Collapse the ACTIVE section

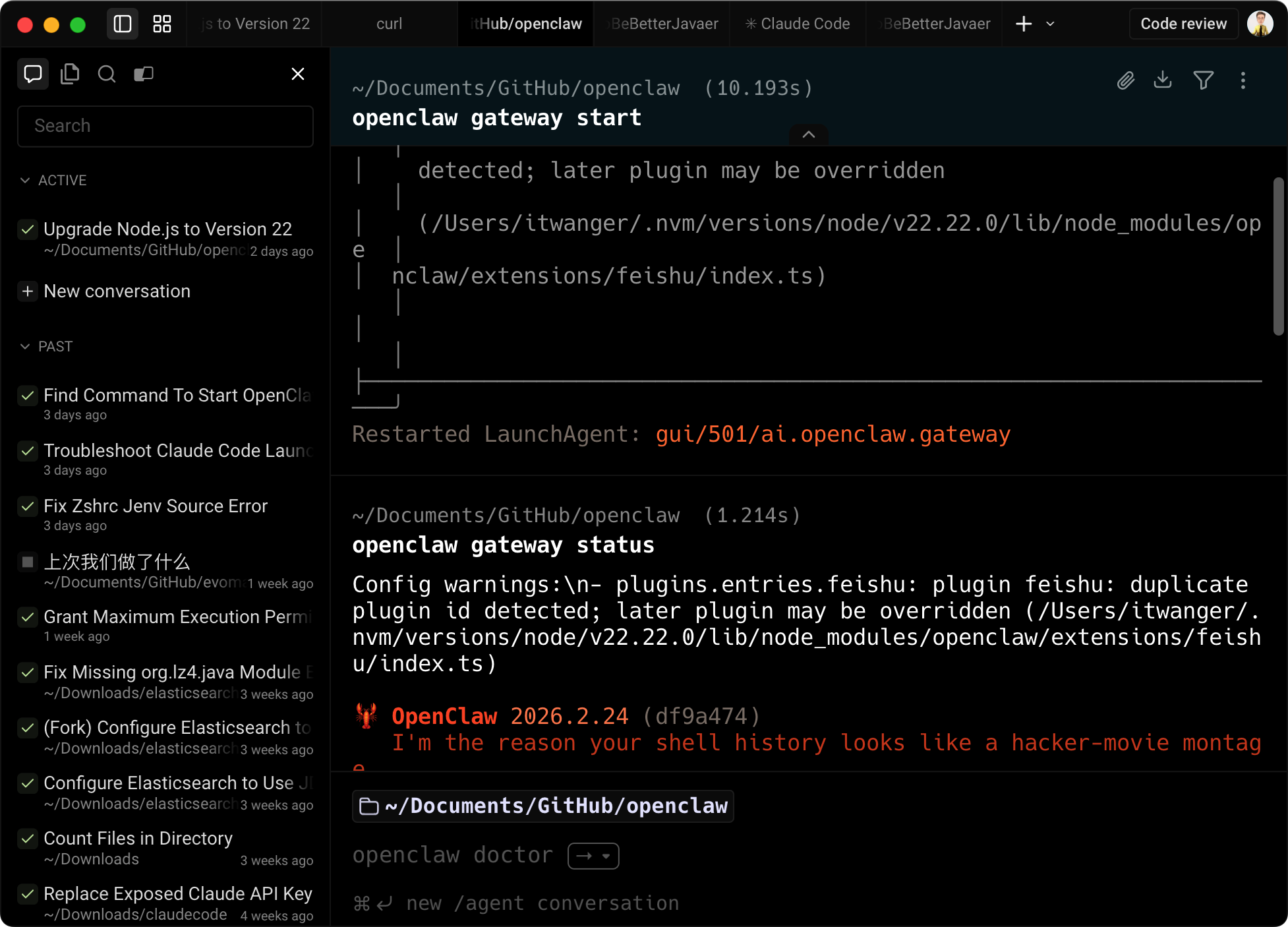tap(25, 181)
